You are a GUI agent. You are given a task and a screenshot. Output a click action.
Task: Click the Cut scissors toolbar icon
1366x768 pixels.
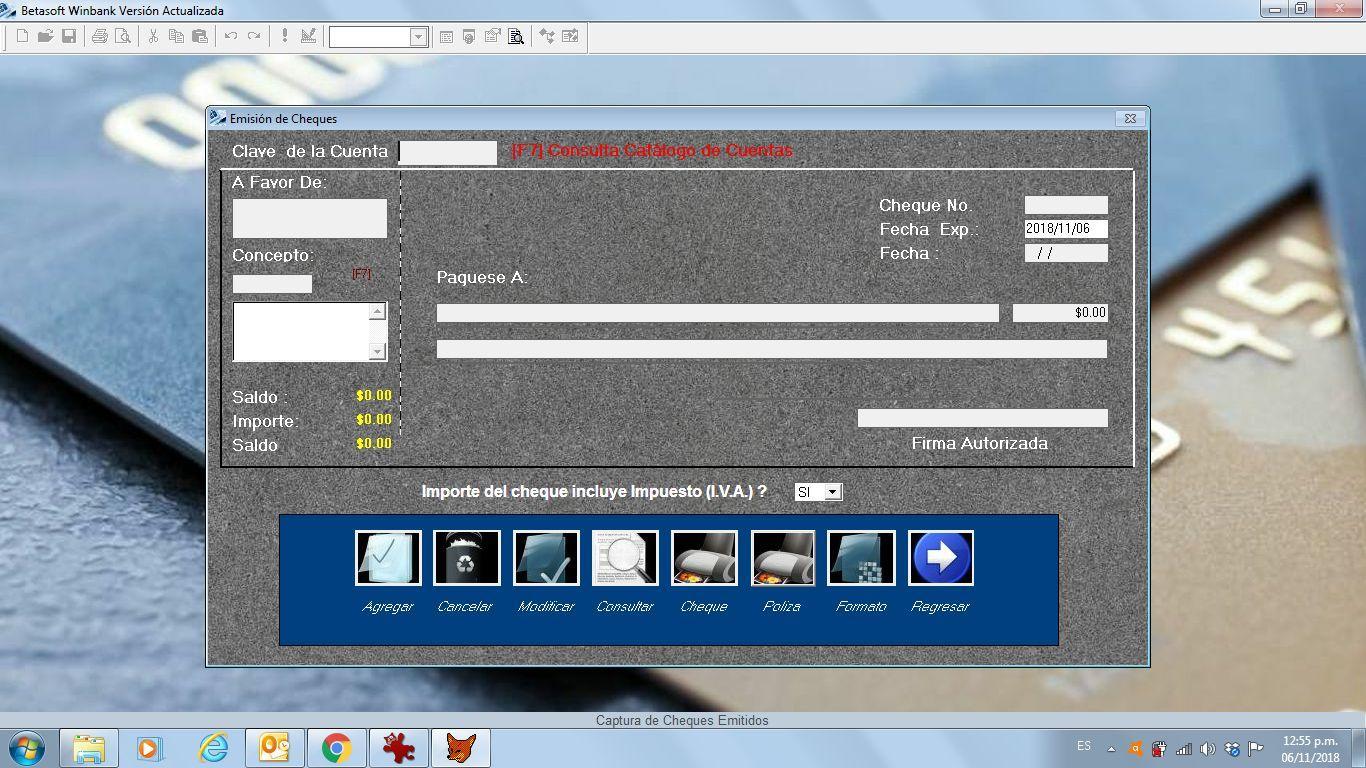pos(153,36)
